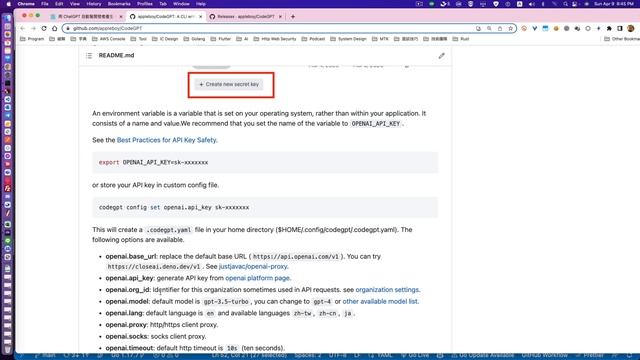This screenshot has height=360, width=640.
Task: Open the justjavac/openai-proxy link
Action: coord(253,267)
